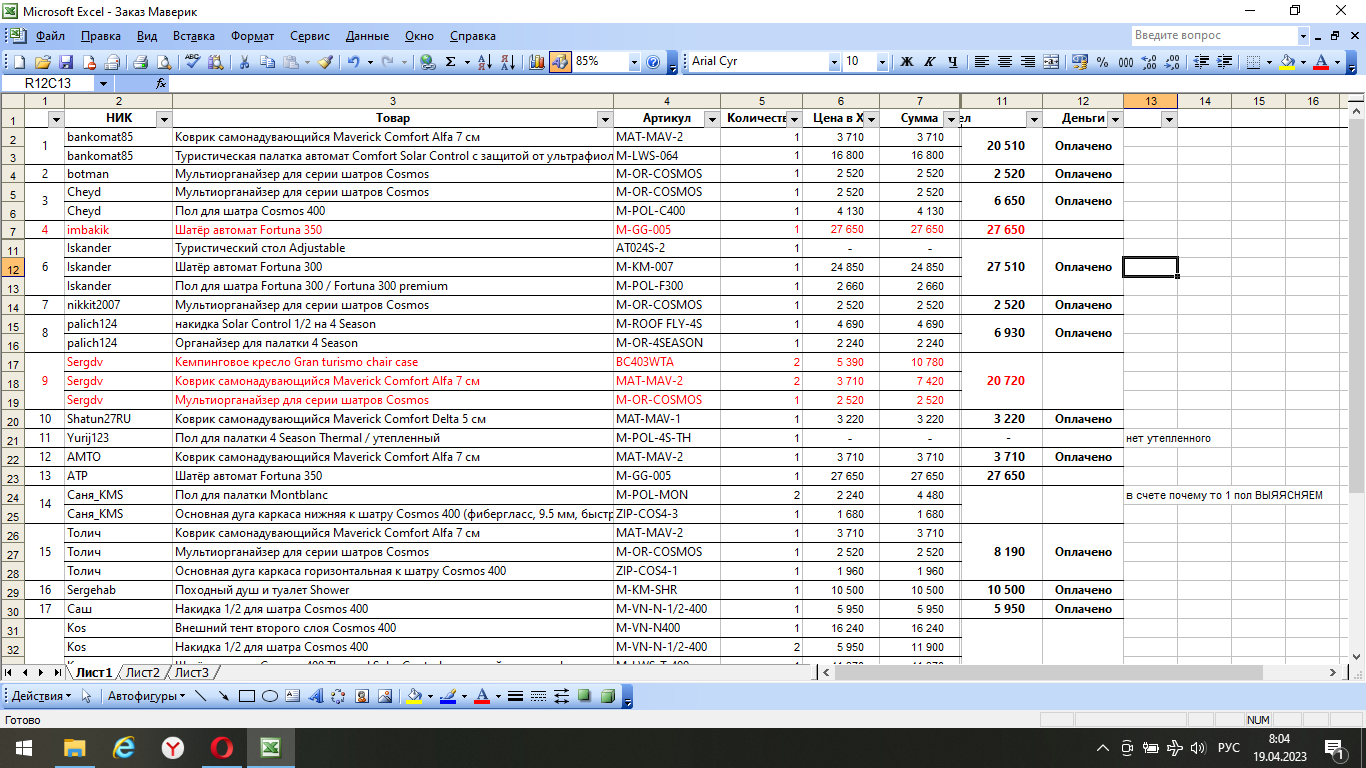The width and height of the screenshot is (1366, 768).
Task: Click the Open folder icon in the toolbar
Action: [x=43, y=62]
